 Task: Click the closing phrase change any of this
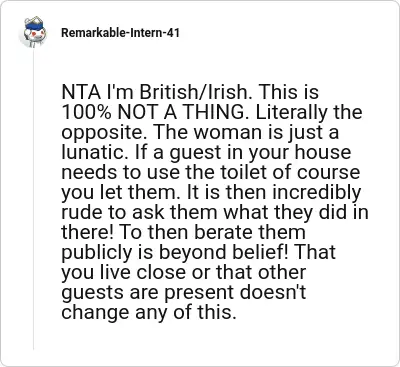click(x=149, y=313)
